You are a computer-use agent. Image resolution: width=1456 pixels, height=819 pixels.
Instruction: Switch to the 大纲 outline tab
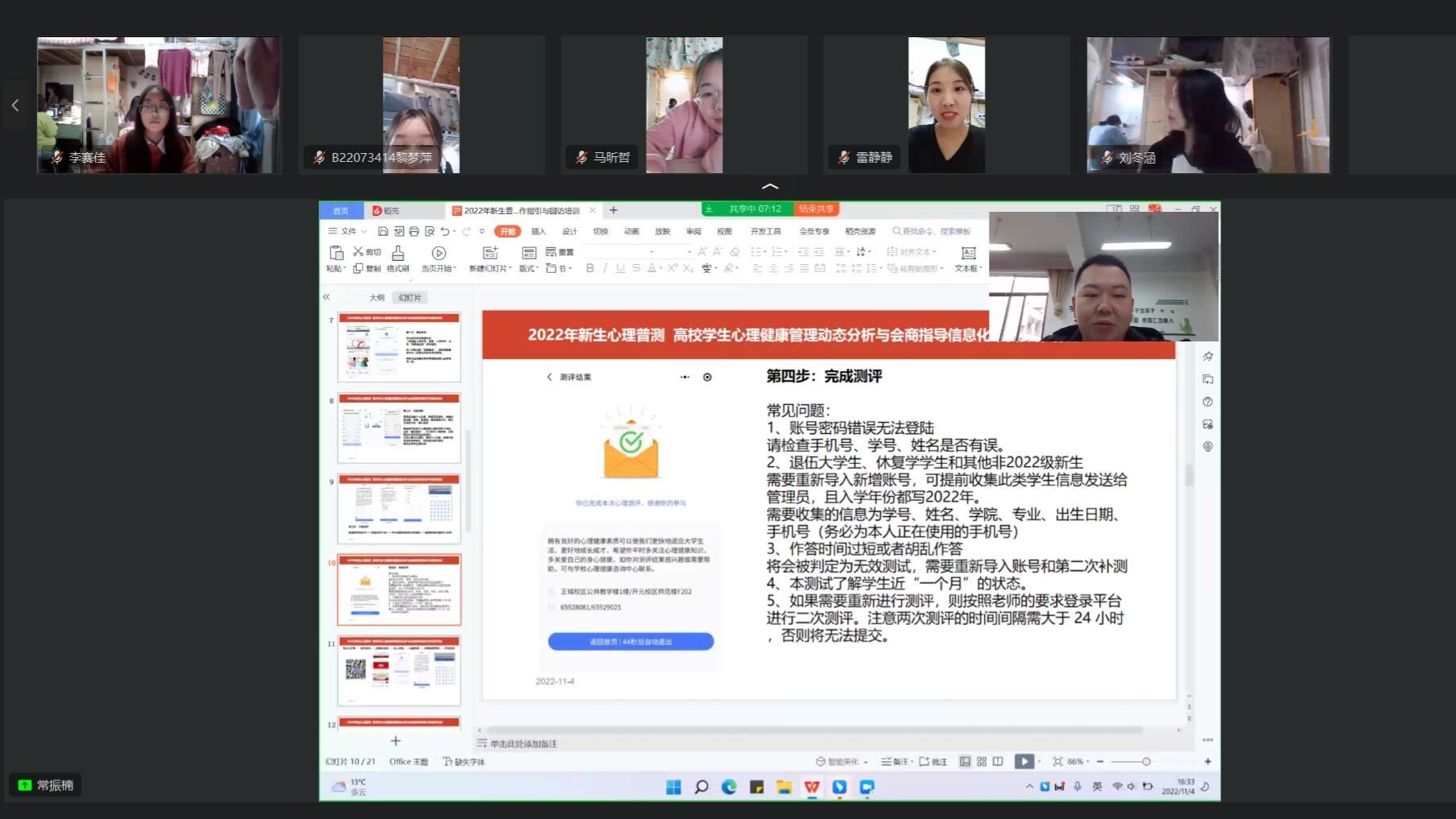point(377,298)
